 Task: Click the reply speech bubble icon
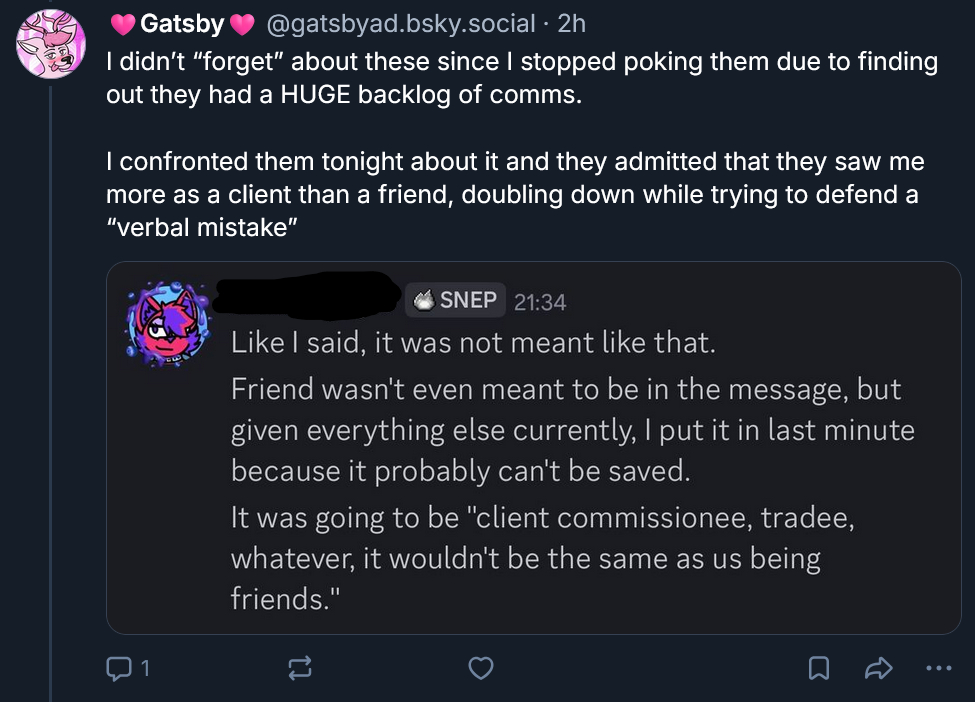coord(117,667)
